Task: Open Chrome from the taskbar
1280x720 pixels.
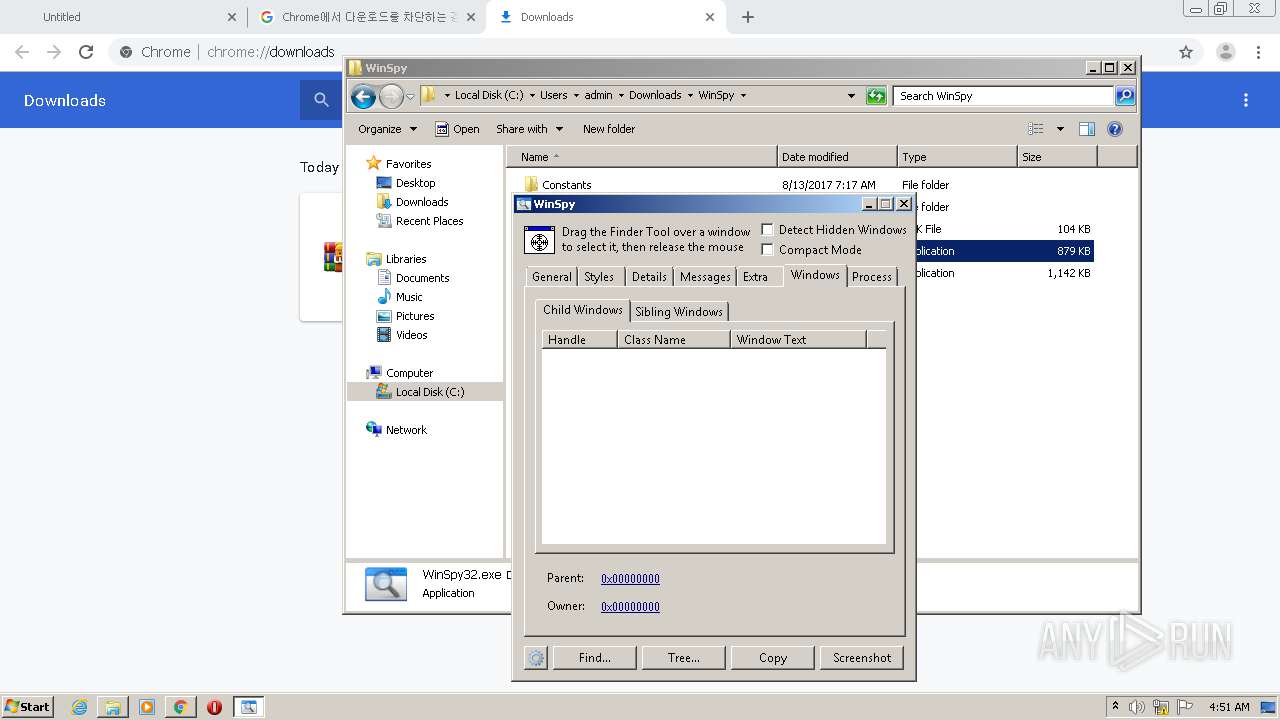Action: click(180, 707)
